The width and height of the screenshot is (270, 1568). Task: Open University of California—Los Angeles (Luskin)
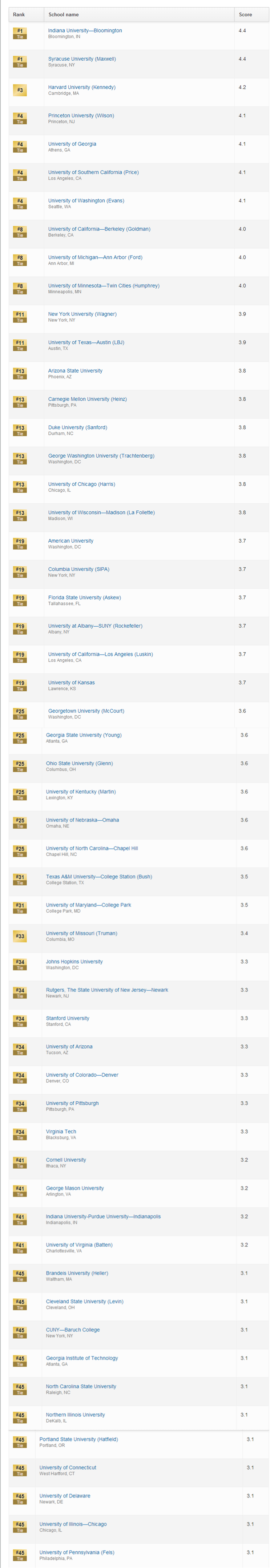[101, 654]
